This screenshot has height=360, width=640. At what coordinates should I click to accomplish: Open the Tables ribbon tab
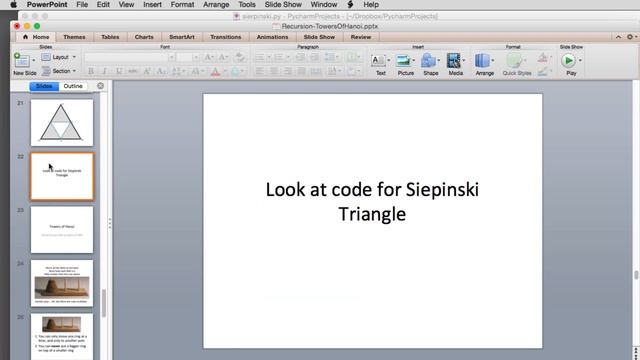click(x=110, y=37)
